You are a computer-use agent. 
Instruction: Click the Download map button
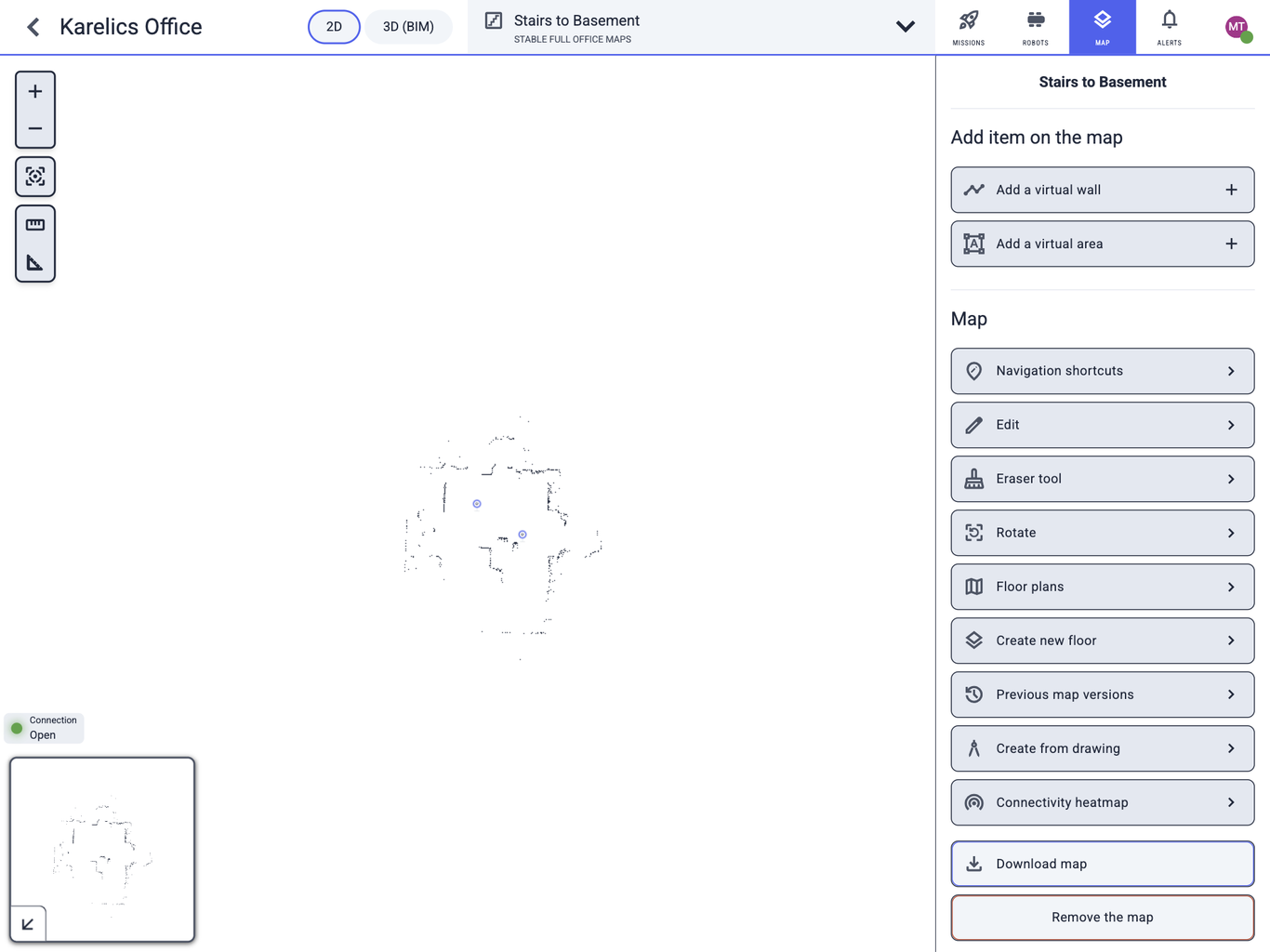tap(1103, 864)
